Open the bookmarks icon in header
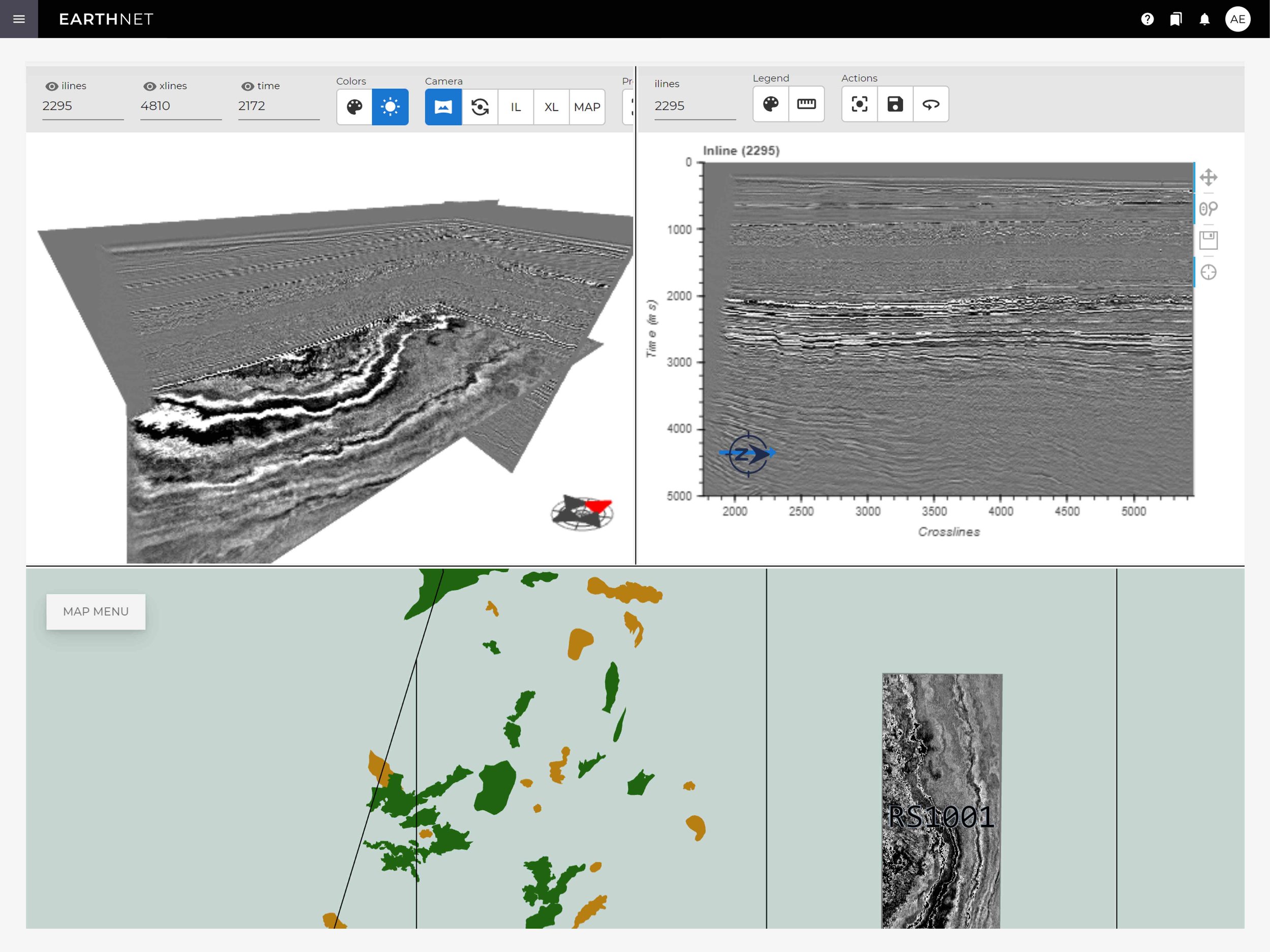The width and height of the screenshot is (1270, 952). coord(1176,19)
